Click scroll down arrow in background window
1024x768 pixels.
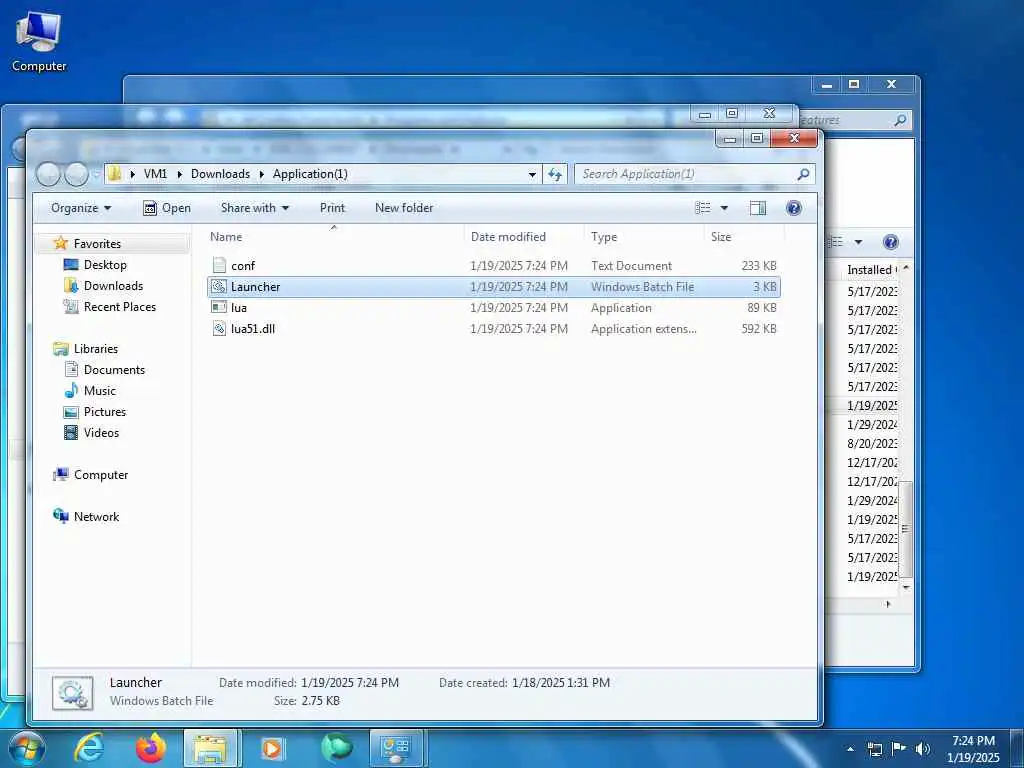(906, 587)
